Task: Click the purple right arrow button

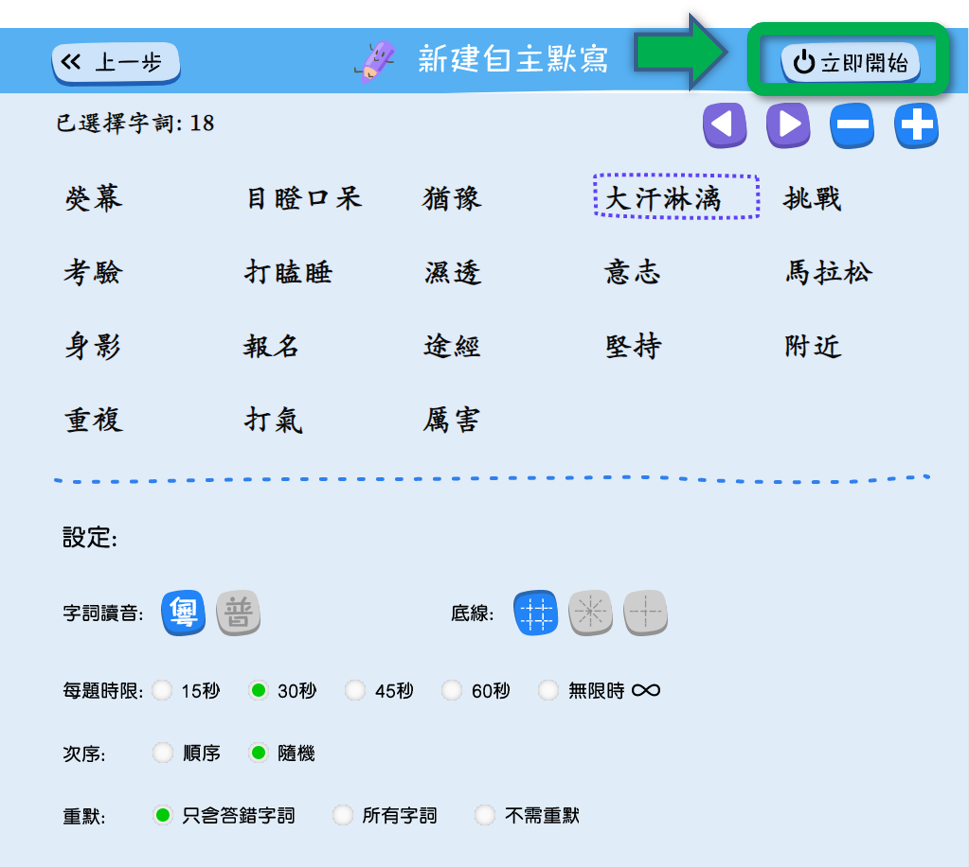Action: pyautogui.click(x=788, y=125)
